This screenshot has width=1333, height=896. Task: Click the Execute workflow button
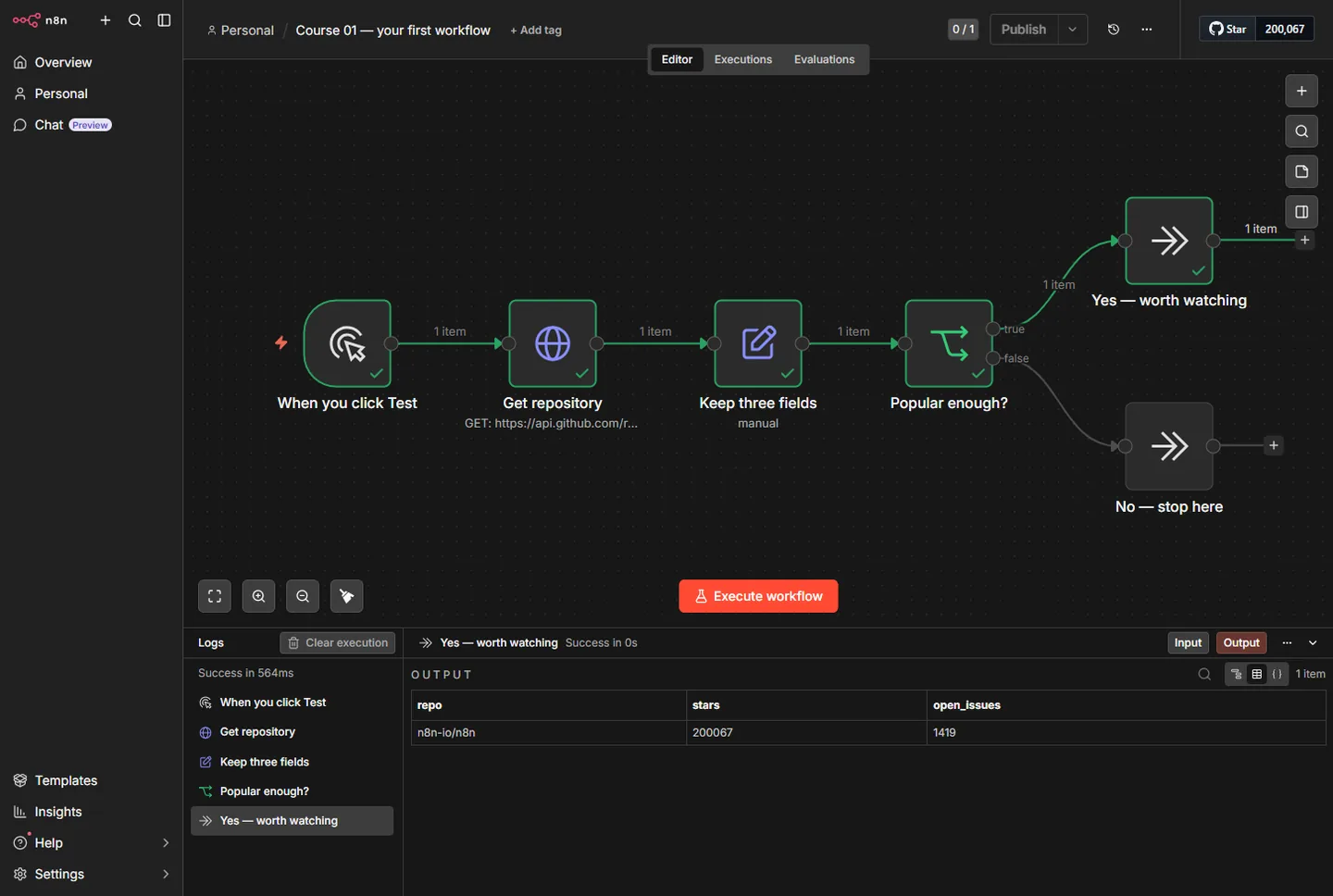758,596
